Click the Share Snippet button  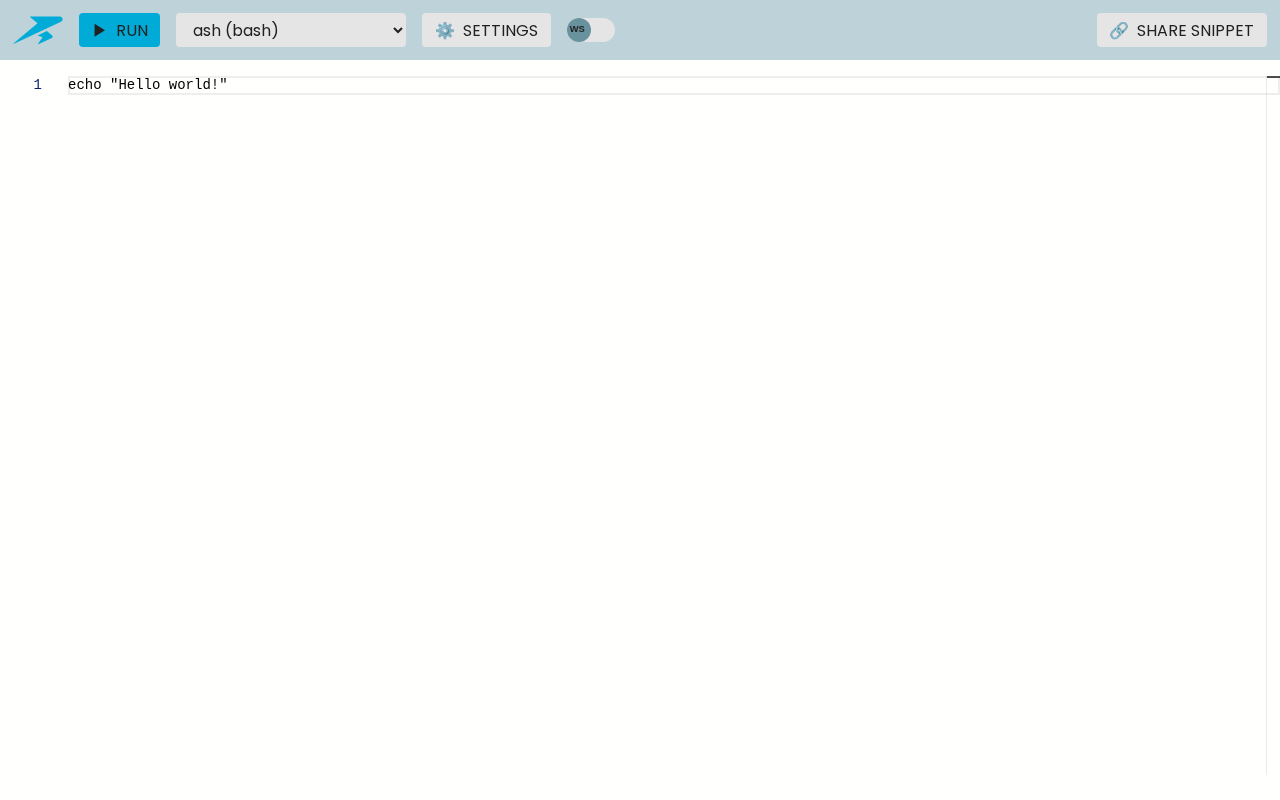point(1182,30)
